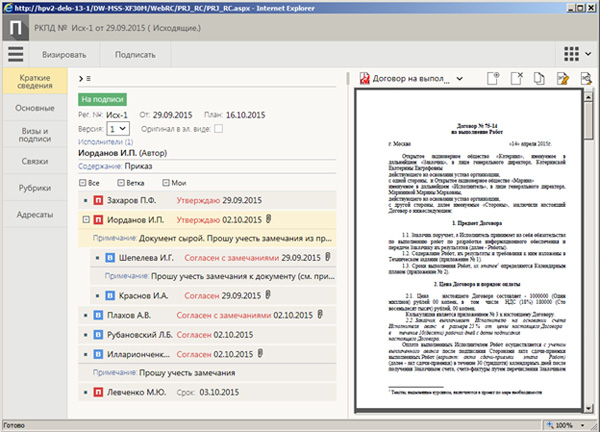Open the Договор на выпол... file dropdown
600x432 pixels.
coord(460,79)
